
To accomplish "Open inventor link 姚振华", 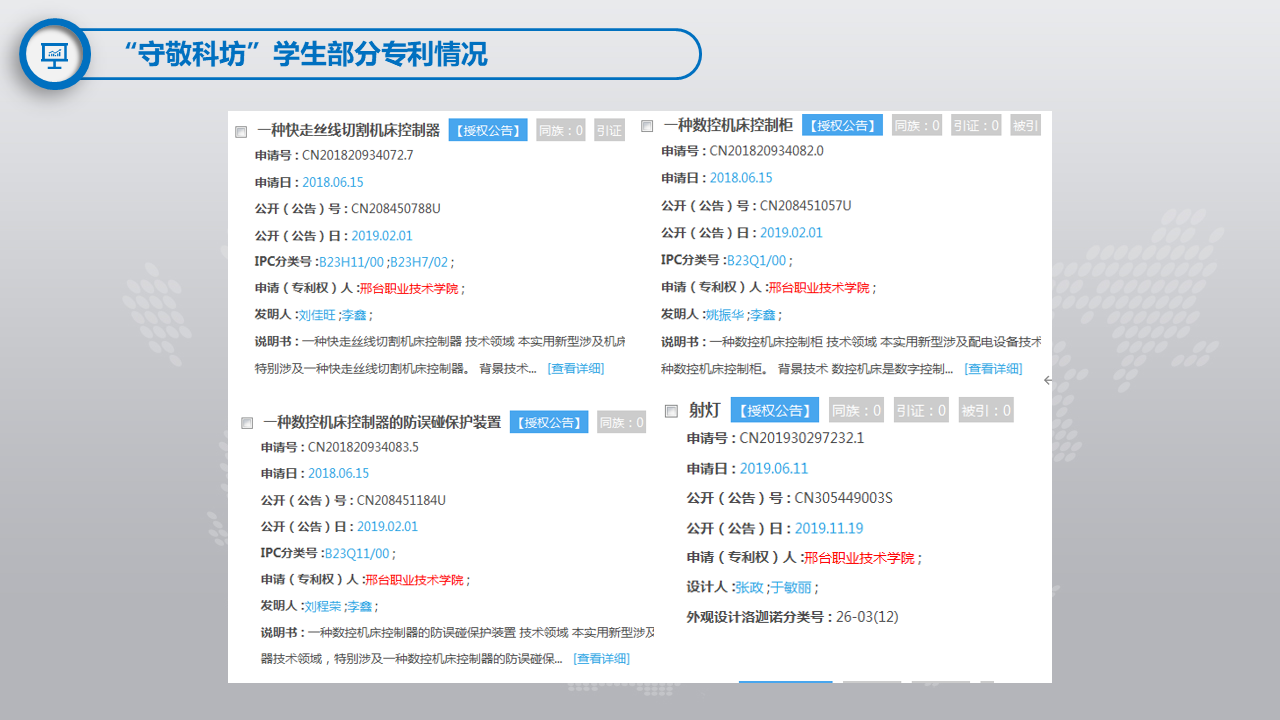I will point(725,315).
